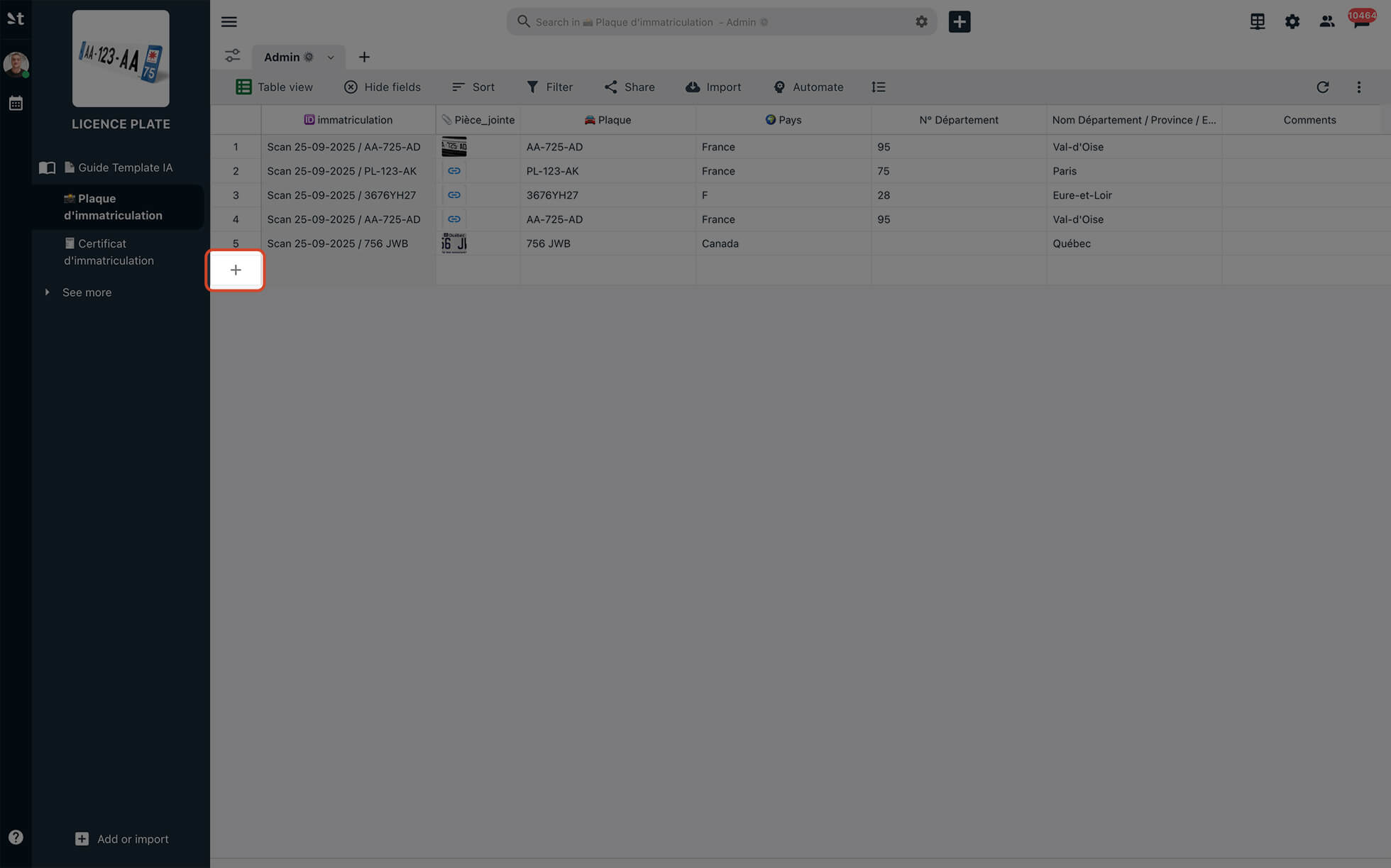The height and width of the screenshot is (868, 1391).
Task: Open Guide Template IA page
Action: point(125,167)
